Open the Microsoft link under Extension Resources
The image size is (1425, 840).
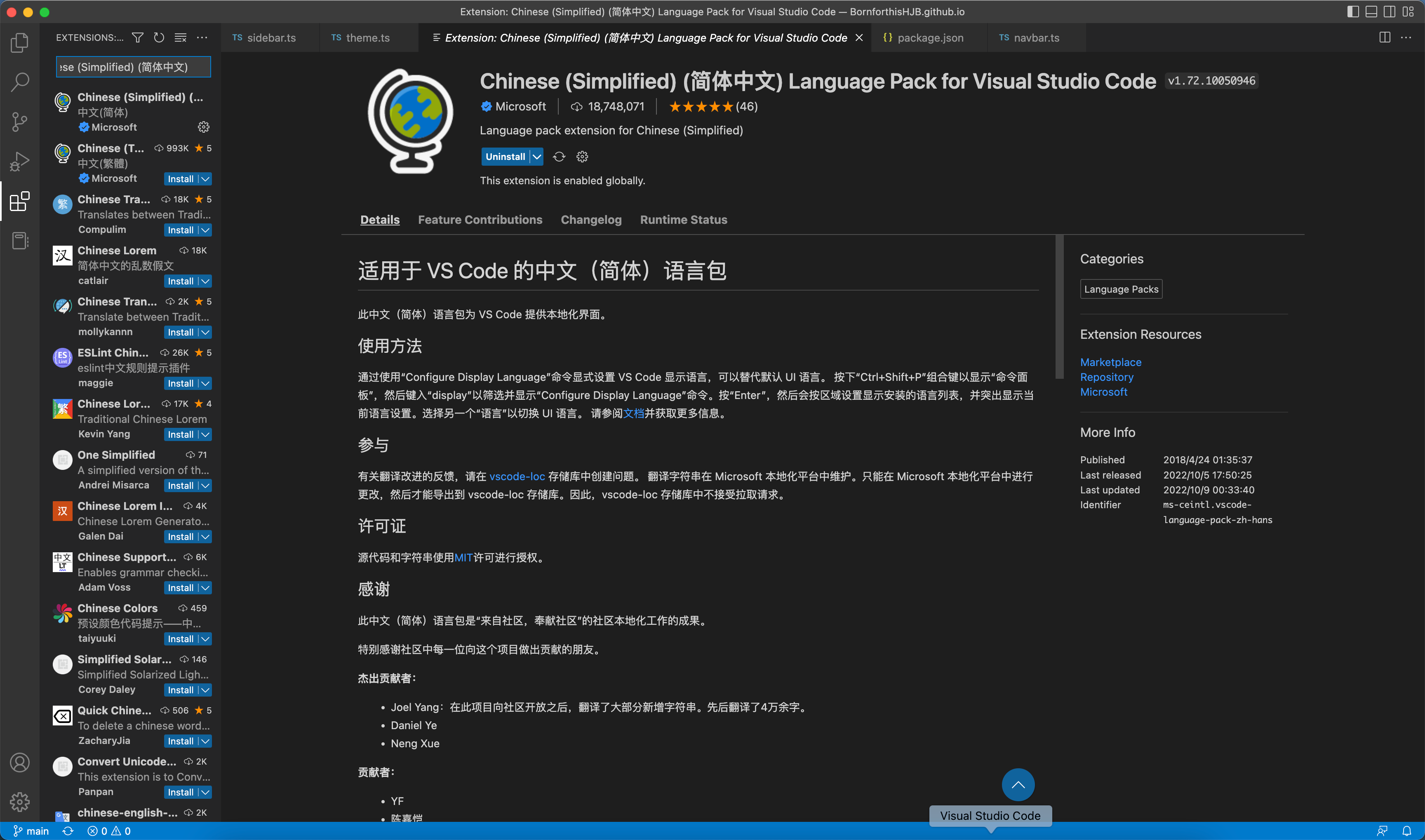(1103, 392)
